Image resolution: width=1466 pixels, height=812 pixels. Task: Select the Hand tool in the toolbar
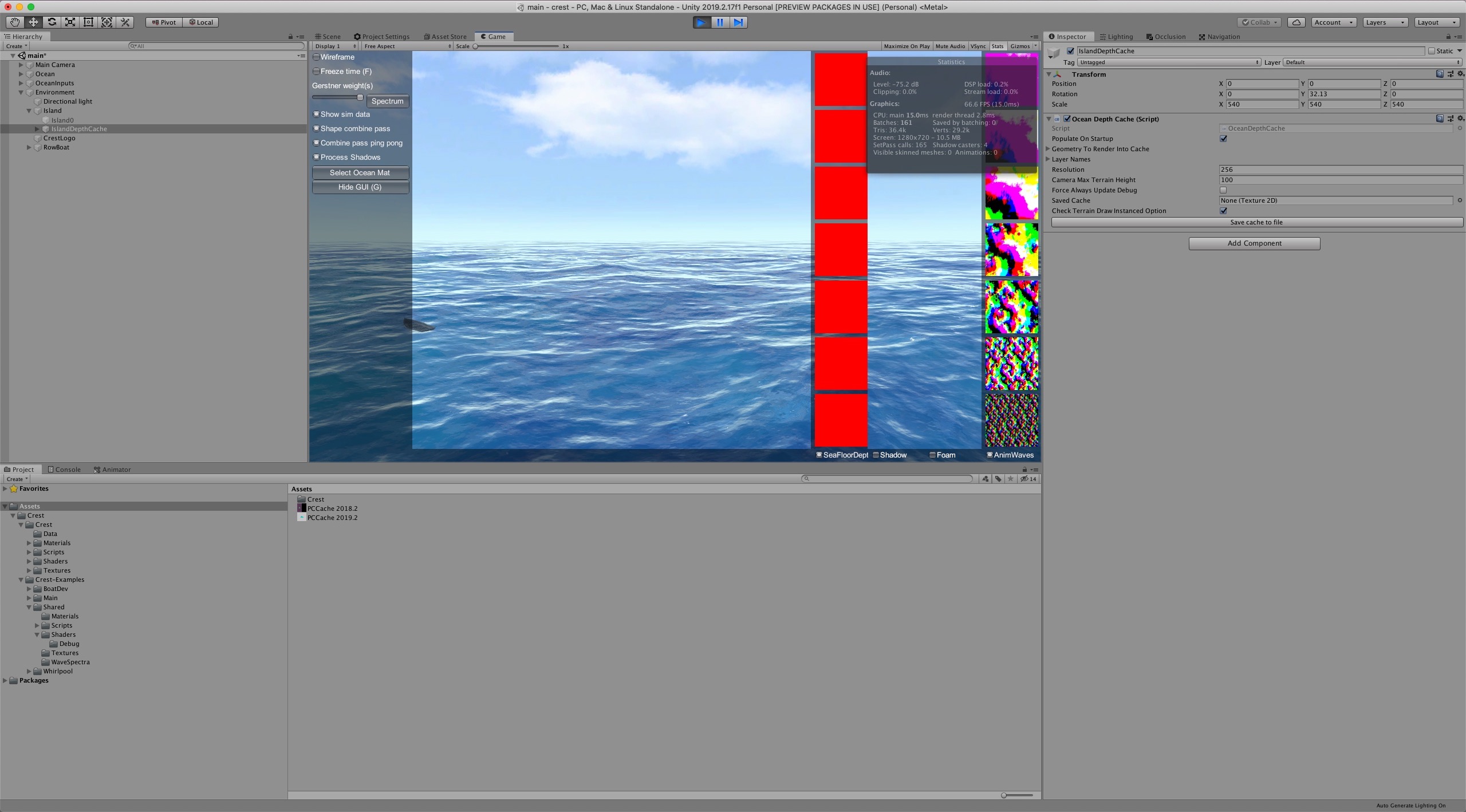click(15, 22)
